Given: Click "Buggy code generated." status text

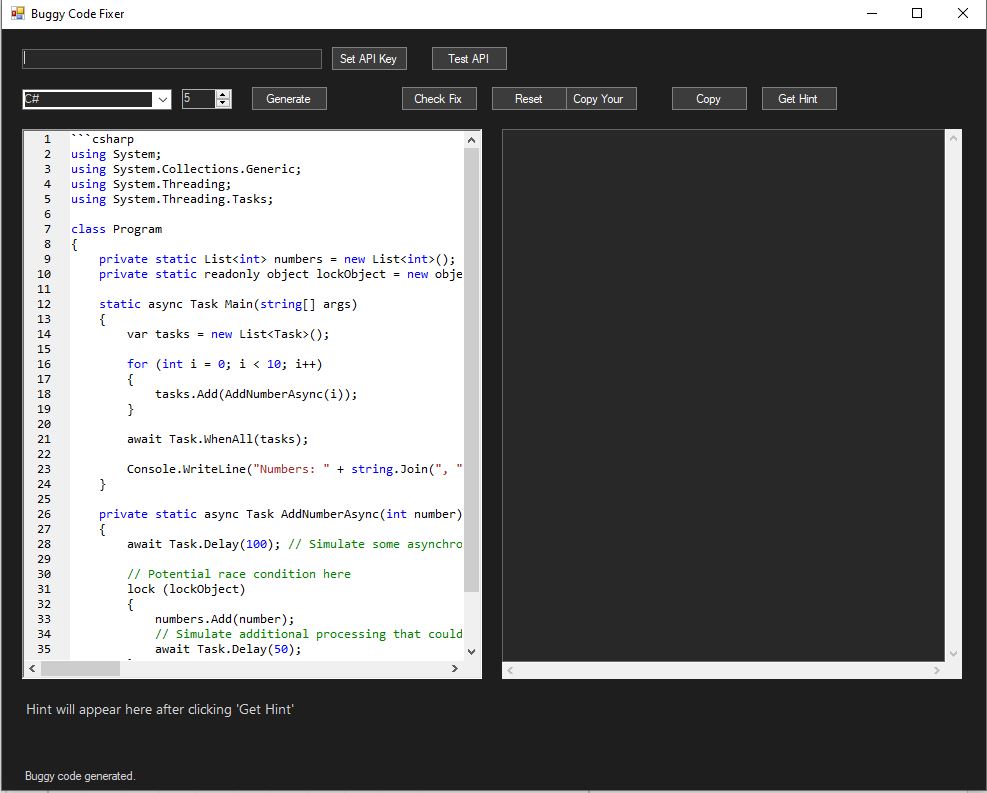Looking at the screenshot, I should coord(80,776).
